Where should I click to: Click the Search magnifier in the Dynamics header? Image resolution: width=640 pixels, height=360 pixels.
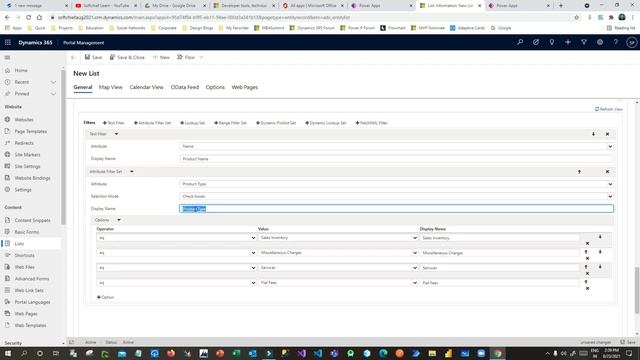point(520,42)
